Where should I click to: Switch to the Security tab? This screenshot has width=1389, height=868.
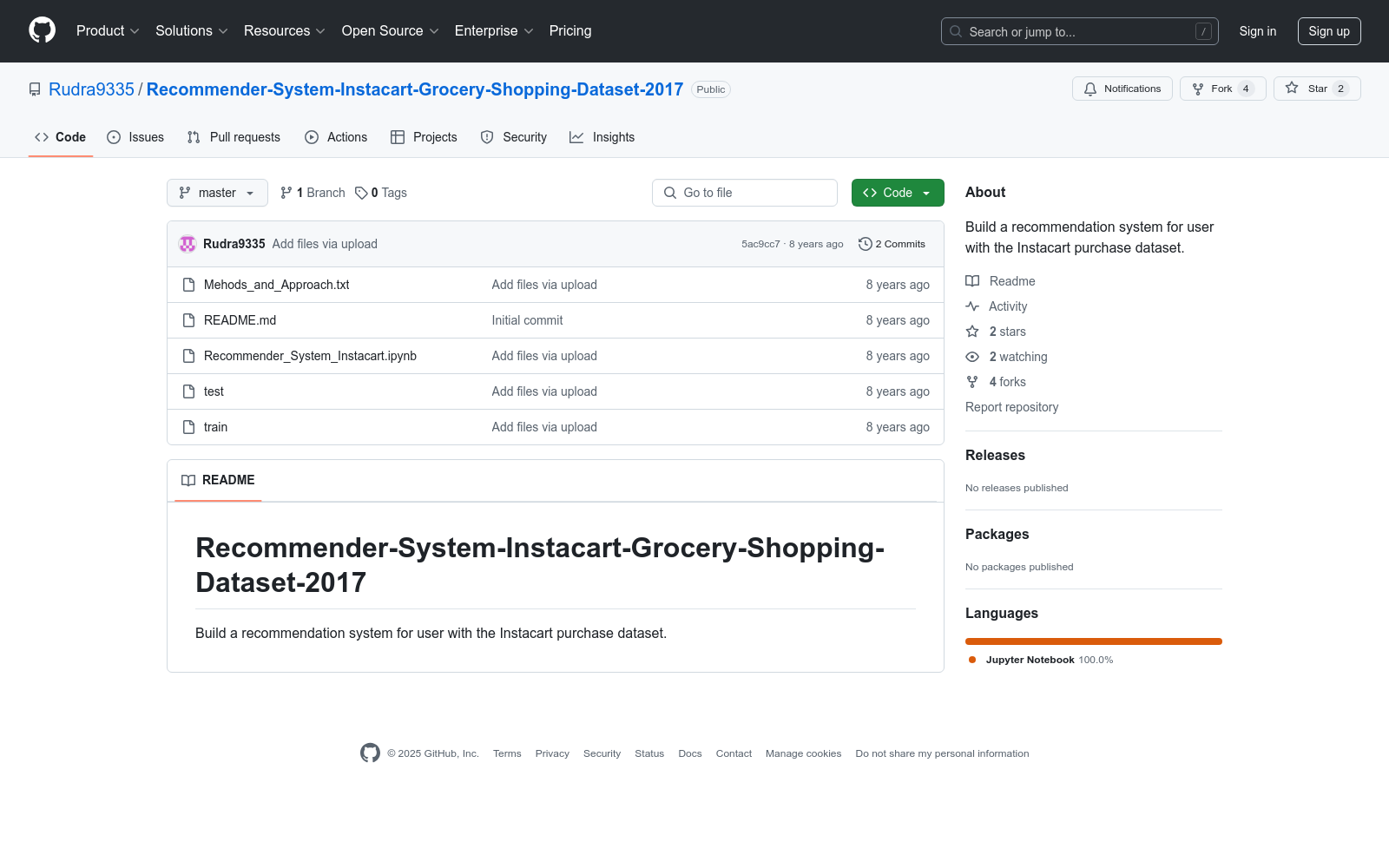[x=514, y=137]
